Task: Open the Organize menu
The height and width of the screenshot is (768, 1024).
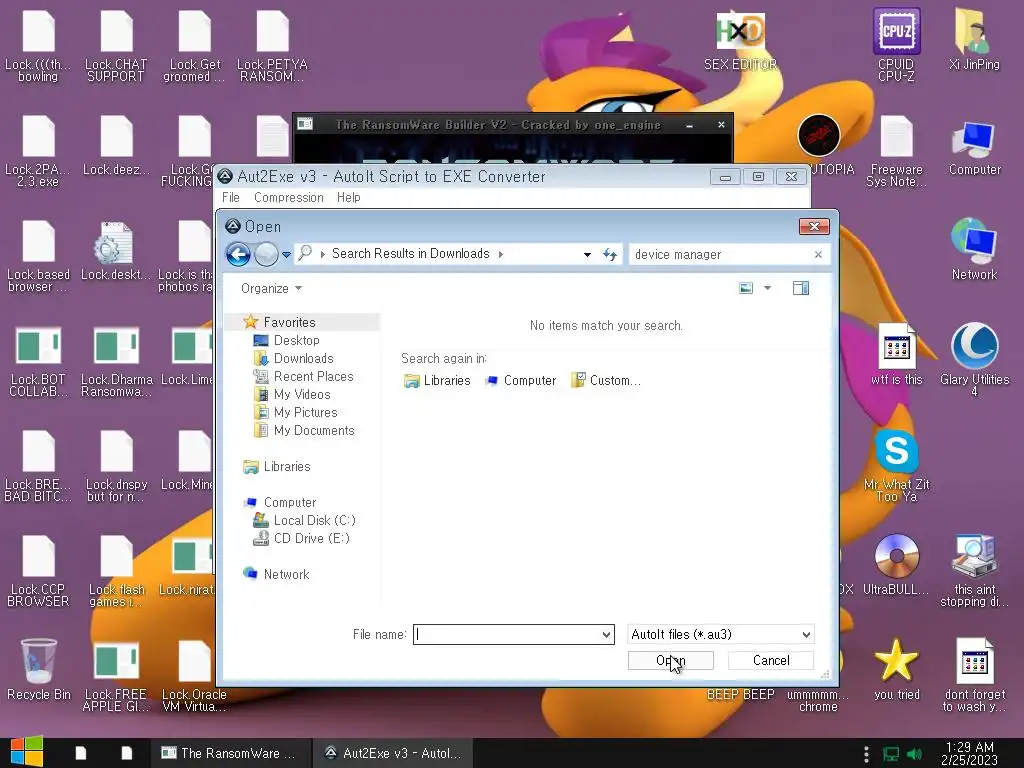Action: point(271,289)
